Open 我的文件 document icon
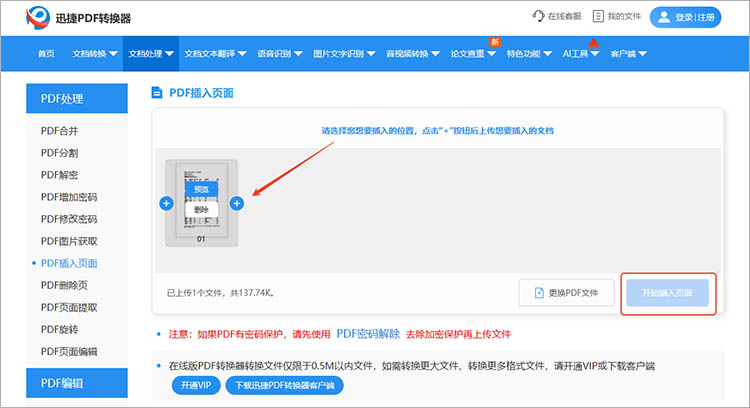Viewport: 750px width, 408px height. coord(598,16)
